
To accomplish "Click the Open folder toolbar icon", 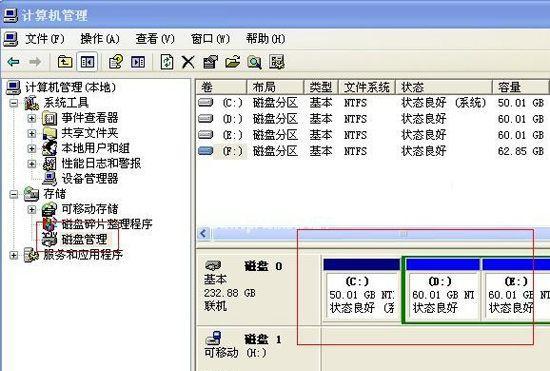I will tap(232, 62).
